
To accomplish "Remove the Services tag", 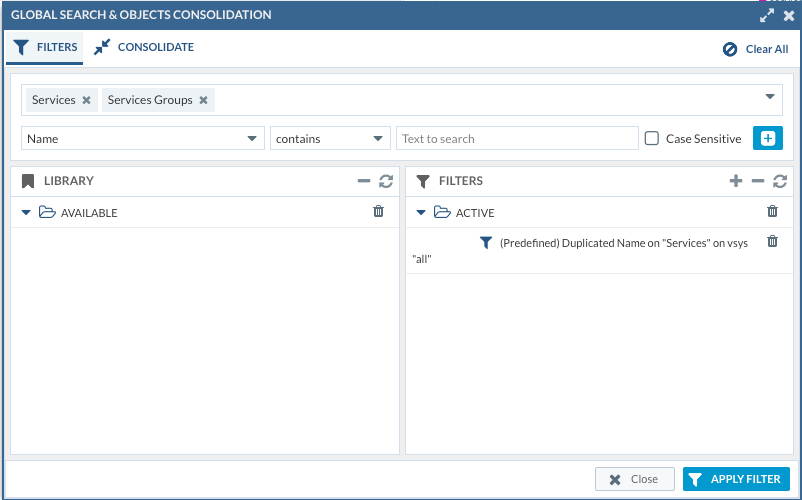I will coord(86,100).
